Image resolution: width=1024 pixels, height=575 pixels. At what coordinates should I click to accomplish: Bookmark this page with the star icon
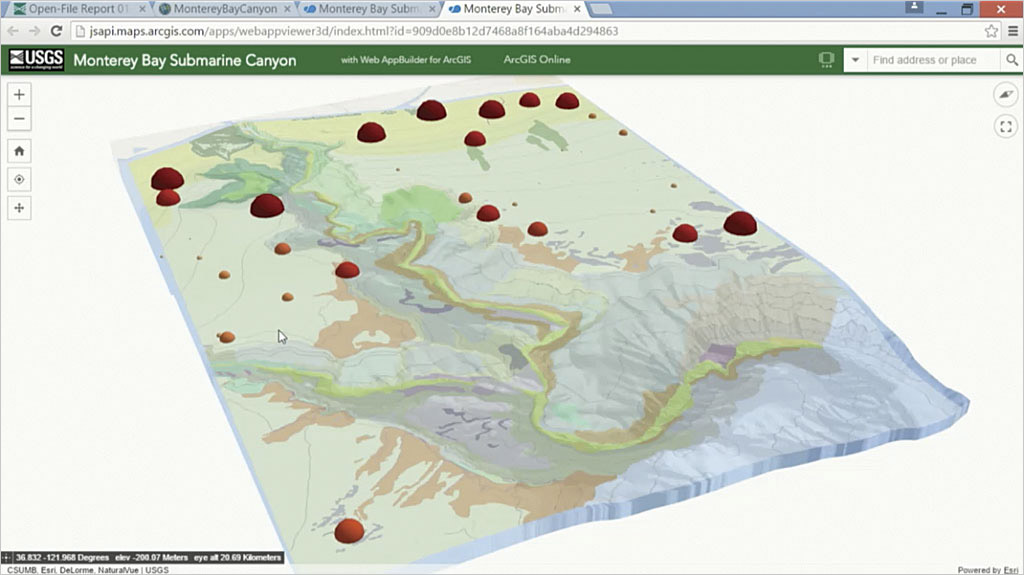click(991, 31)
